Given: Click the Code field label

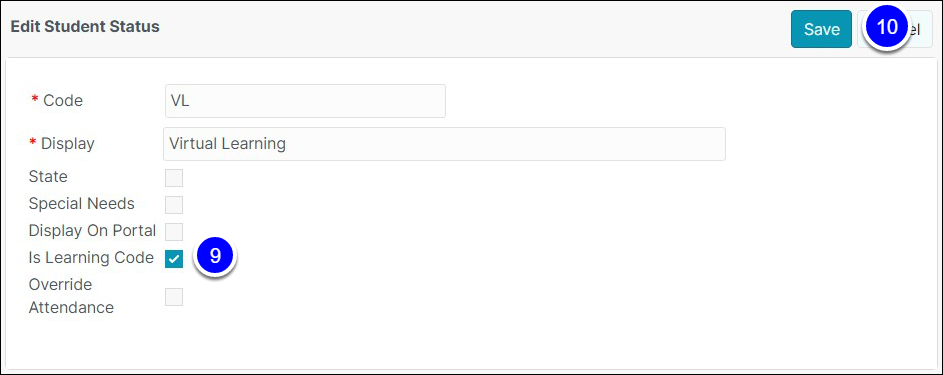Looking at the screenshot, I should (x=63, y=100).
